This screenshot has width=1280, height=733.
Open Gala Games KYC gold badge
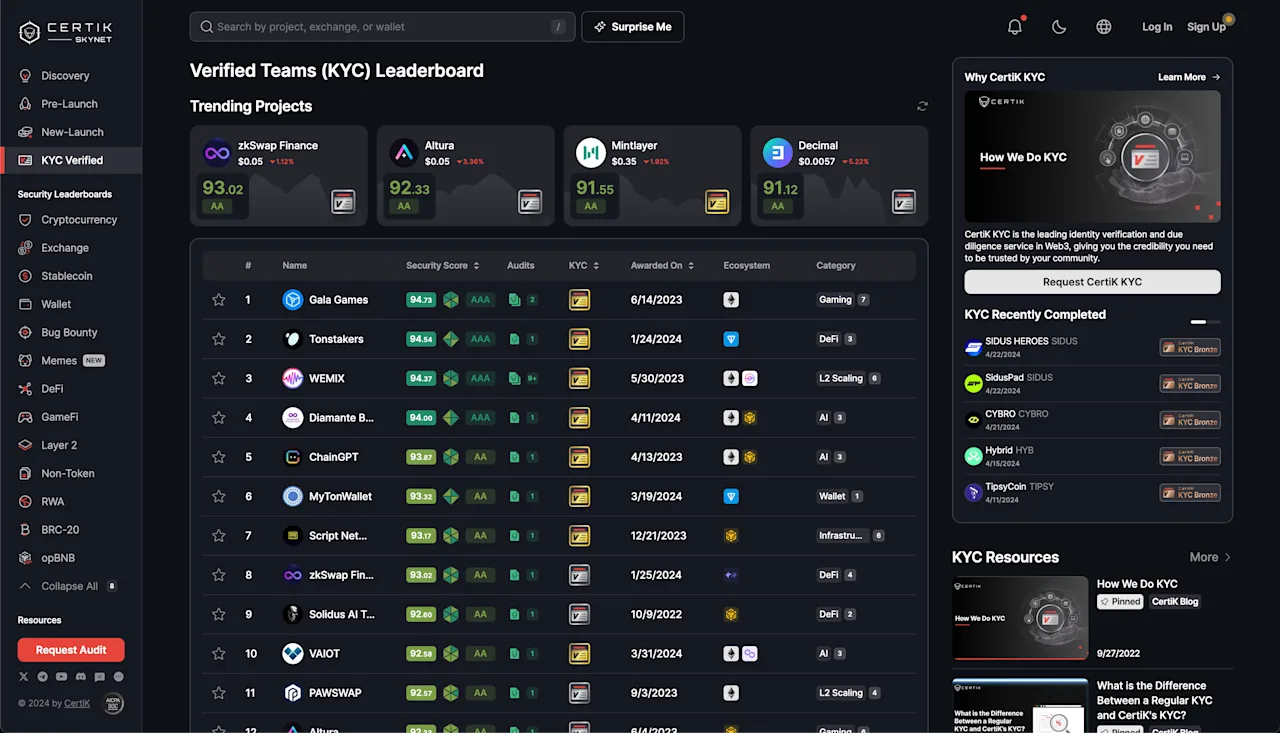pos(579,300)
